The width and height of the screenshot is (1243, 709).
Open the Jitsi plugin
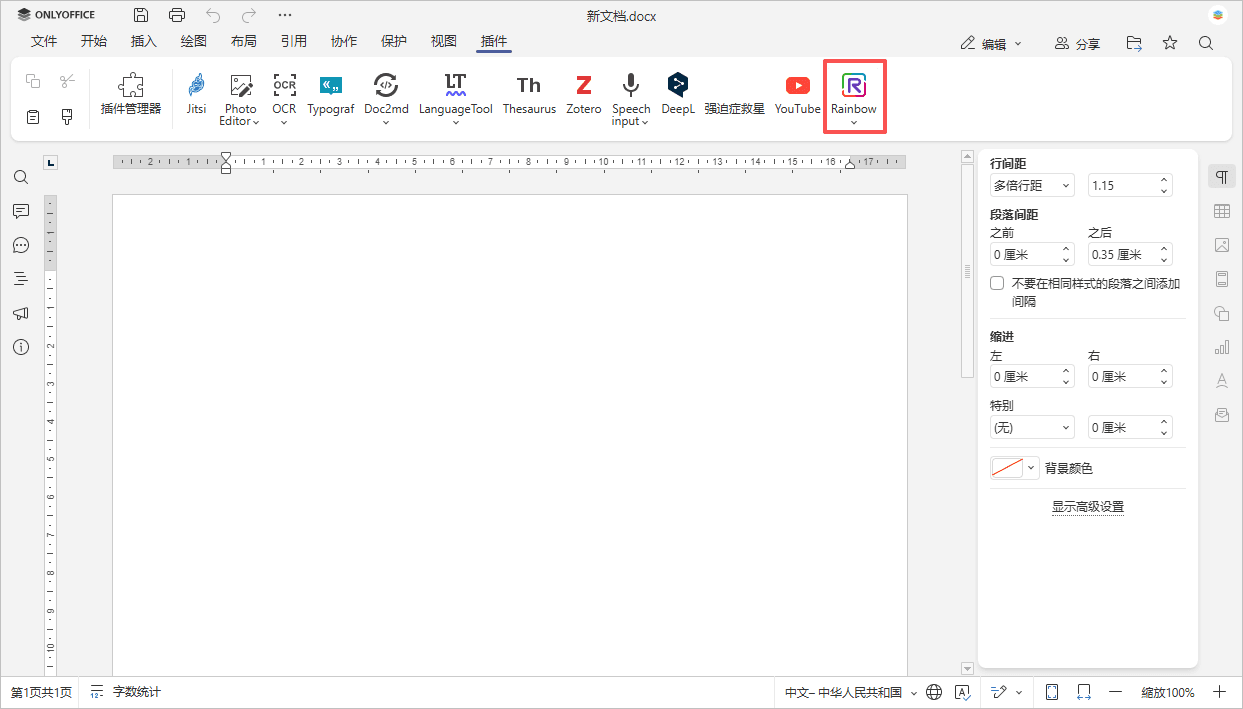[x=196, y=94]
